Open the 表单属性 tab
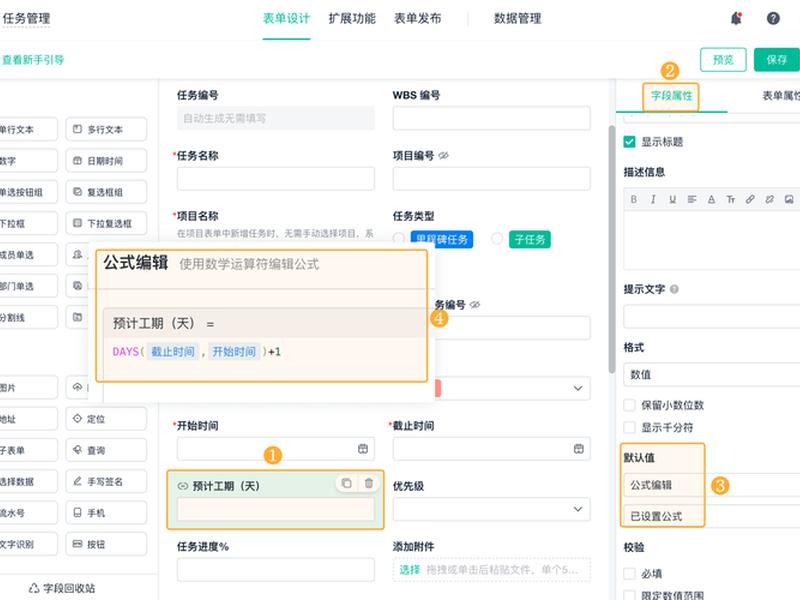 coord(781,95)
